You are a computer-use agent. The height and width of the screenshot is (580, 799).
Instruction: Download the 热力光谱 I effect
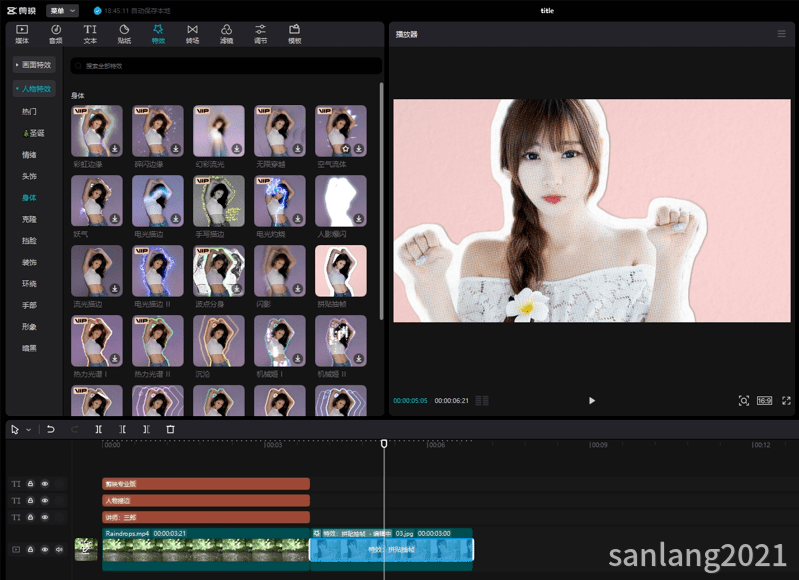click(x=115, y=359)
